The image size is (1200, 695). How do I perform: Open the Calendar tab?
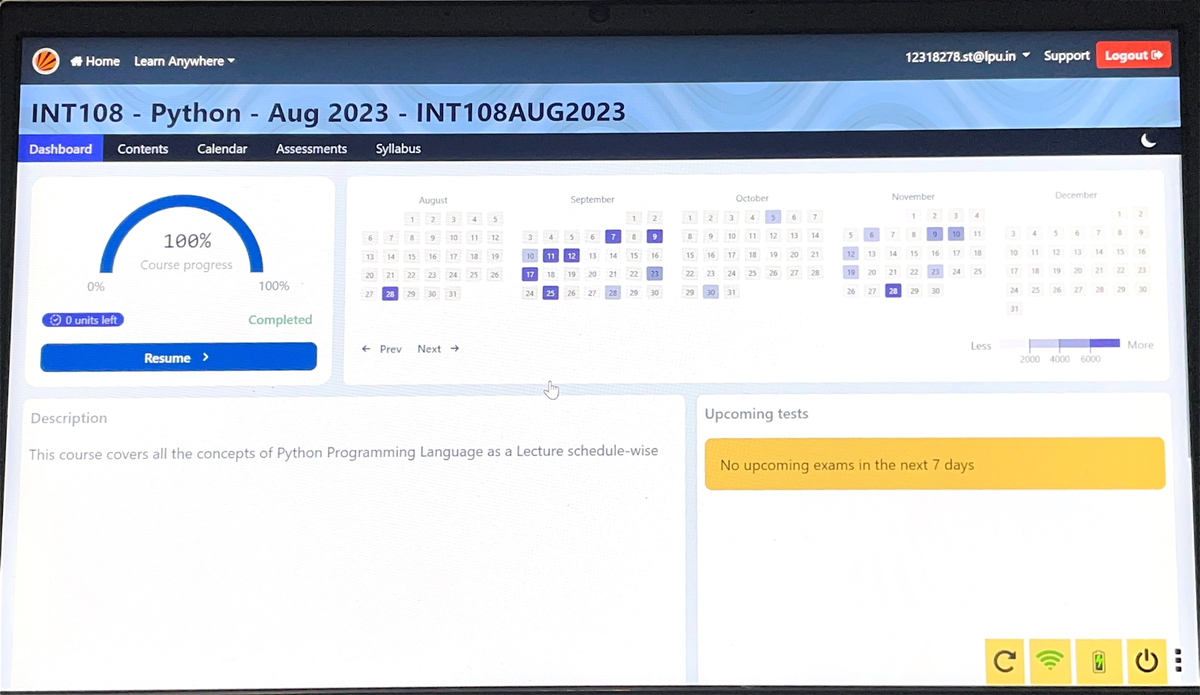[x=222, y=149]
